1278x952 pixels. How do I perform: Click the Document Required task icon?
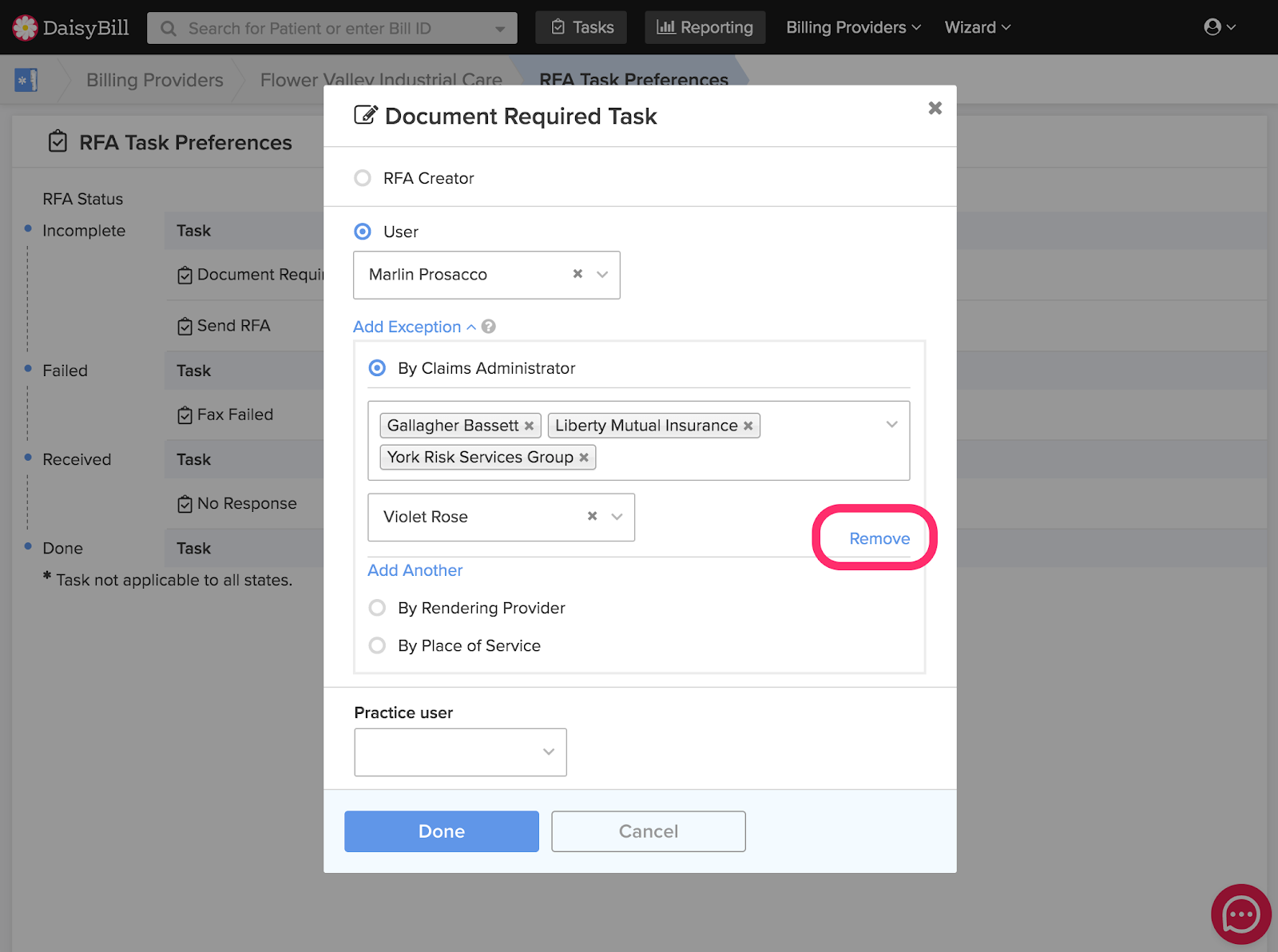tap(185, 276)
